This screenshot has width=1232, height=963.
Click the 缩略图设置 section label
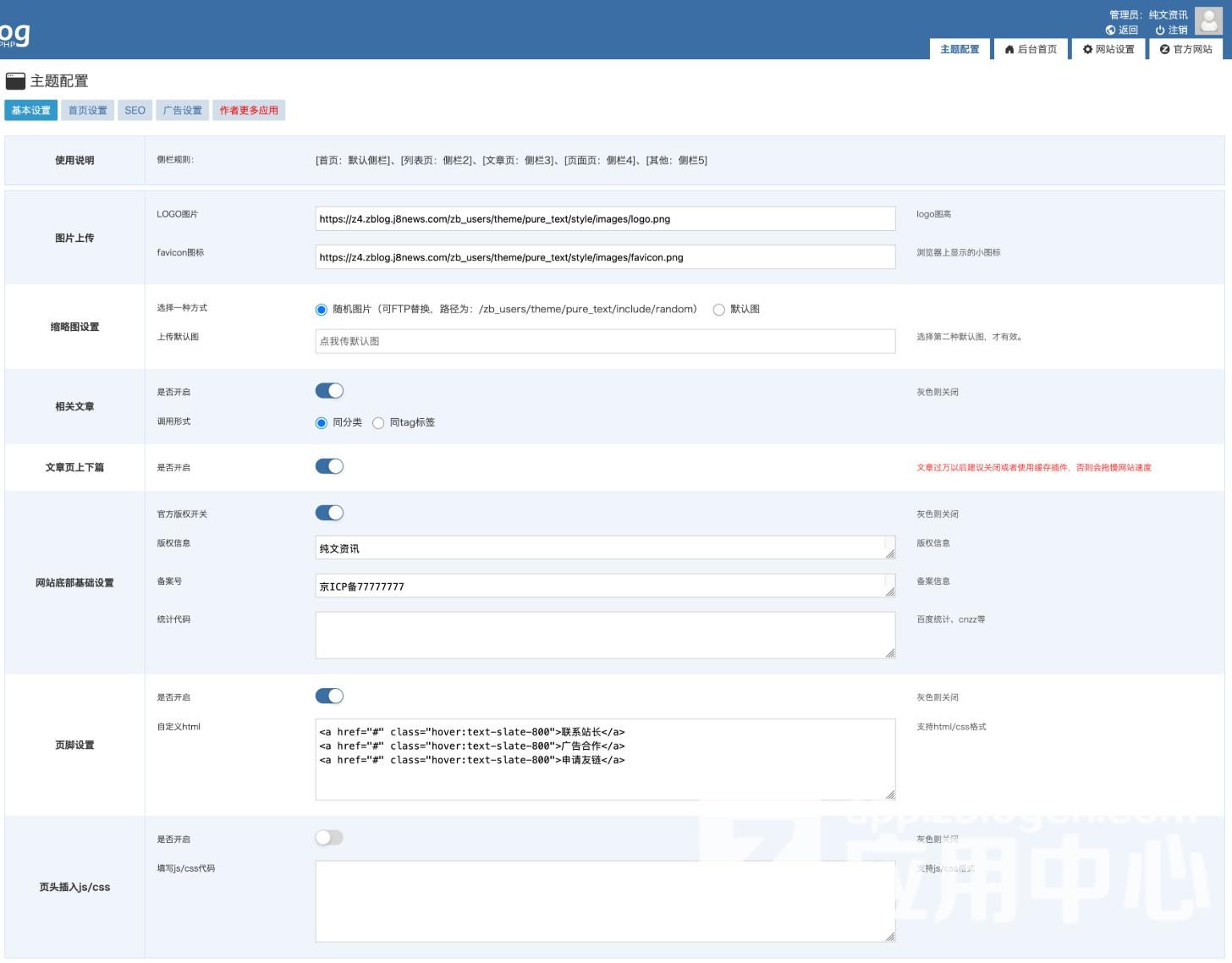(74, 327)
